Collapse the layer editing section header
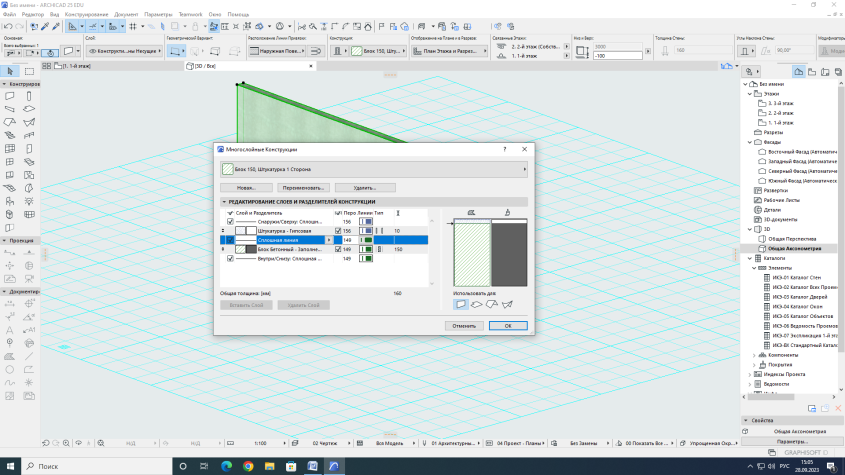The image size is (845, 475). click(x=224, y=202)
